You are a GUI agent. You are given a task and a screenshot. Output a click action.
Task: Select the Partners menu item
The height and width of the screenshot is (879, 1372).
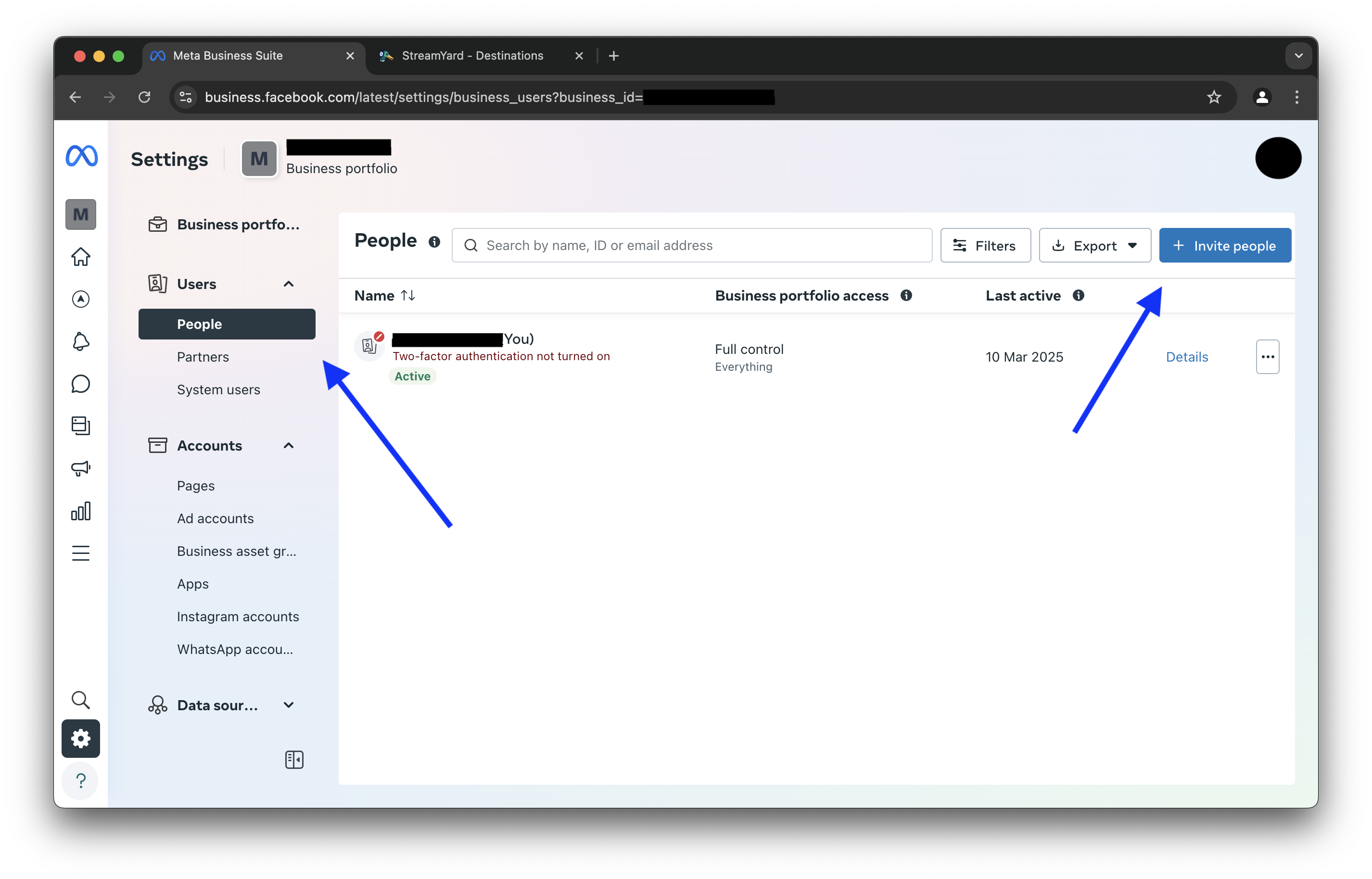[202, 356]
